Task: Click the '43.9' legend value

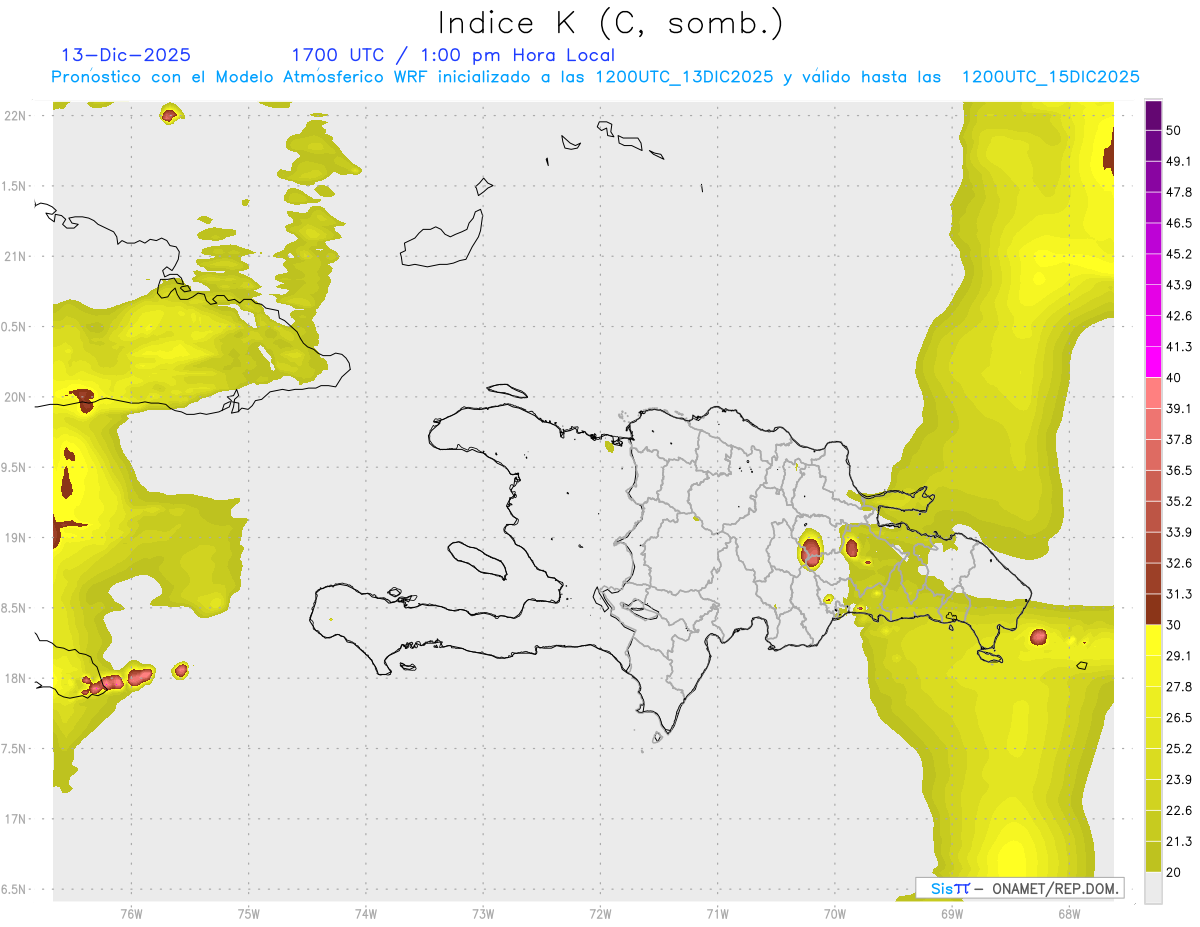Action: (1179, 285)
